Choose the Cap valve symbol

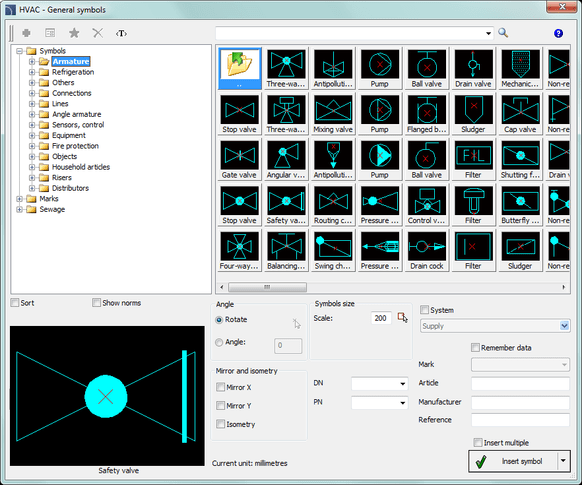[520, 114]
